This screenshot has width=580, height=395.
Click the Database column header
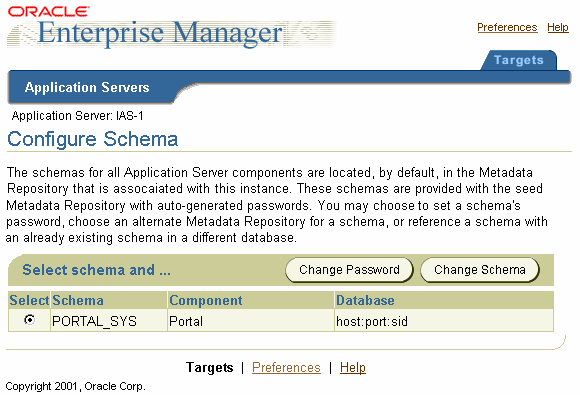(x=365, y=300)
